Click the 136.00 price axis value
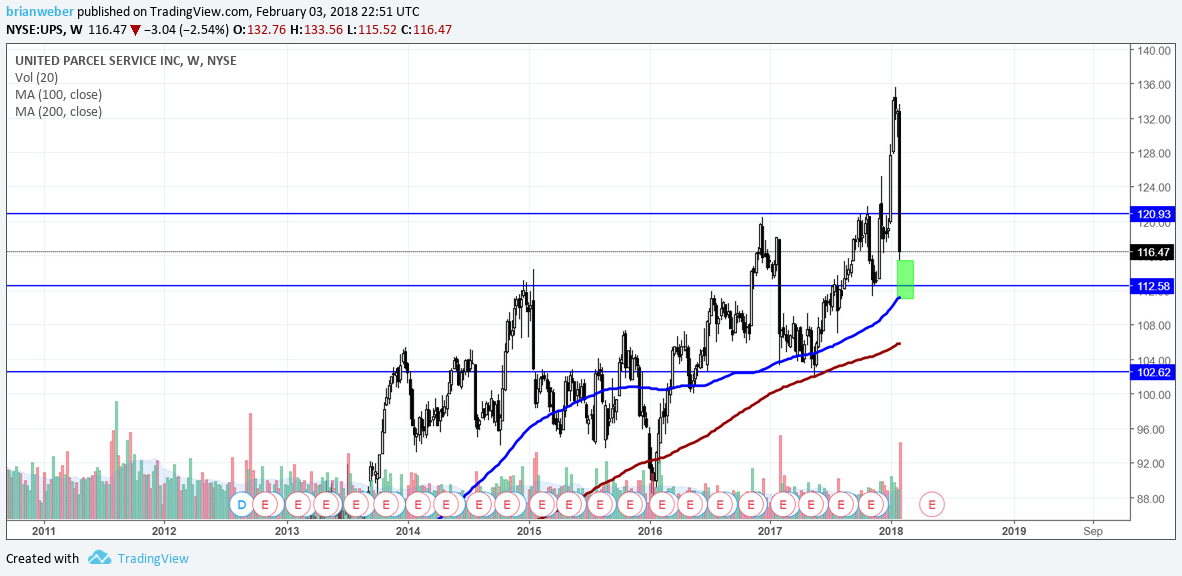This screenshot has height=576, width=1182. (x=1153, y=84)
